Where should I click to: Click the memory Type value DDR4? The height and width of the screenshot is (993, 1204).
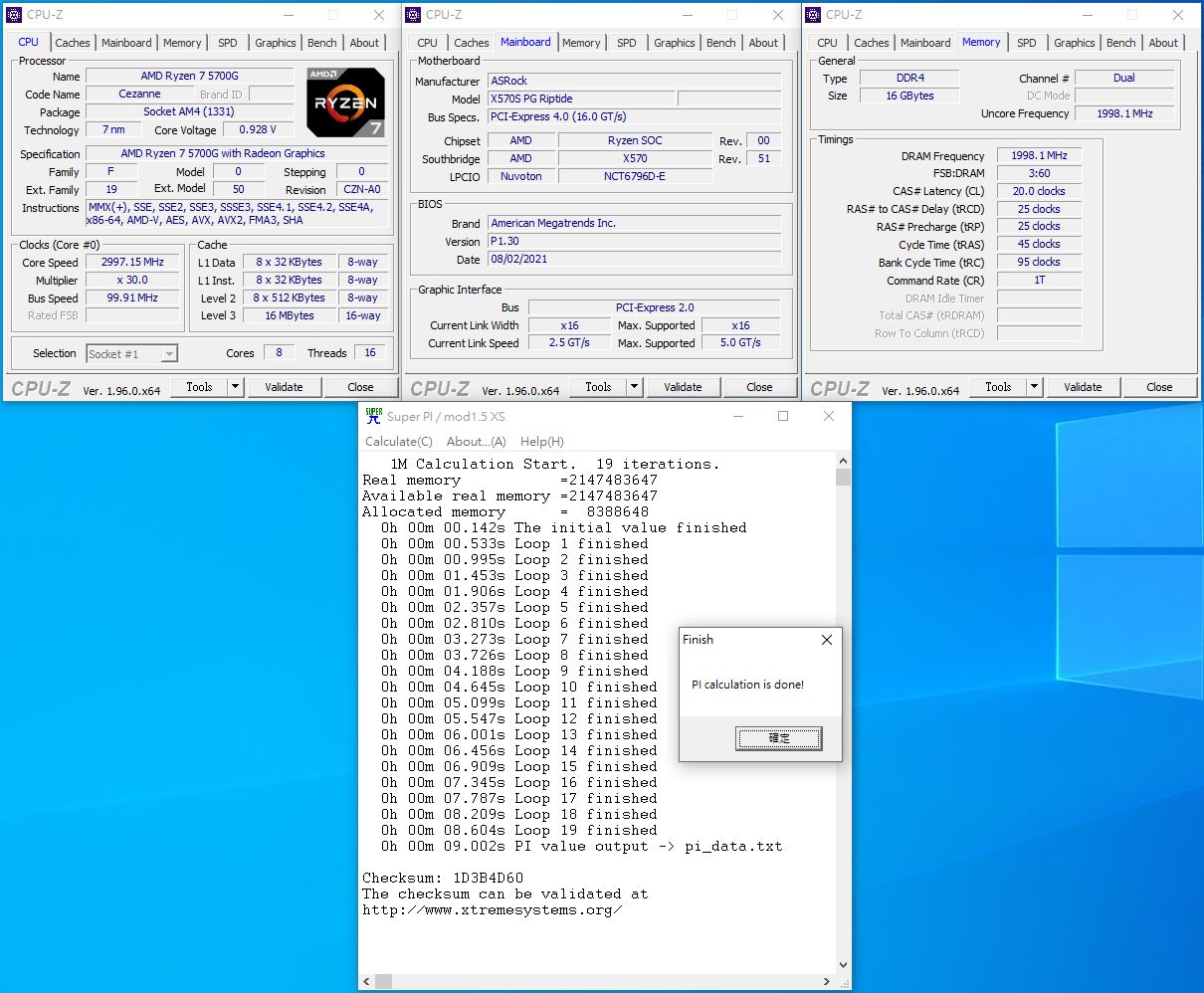909,78
